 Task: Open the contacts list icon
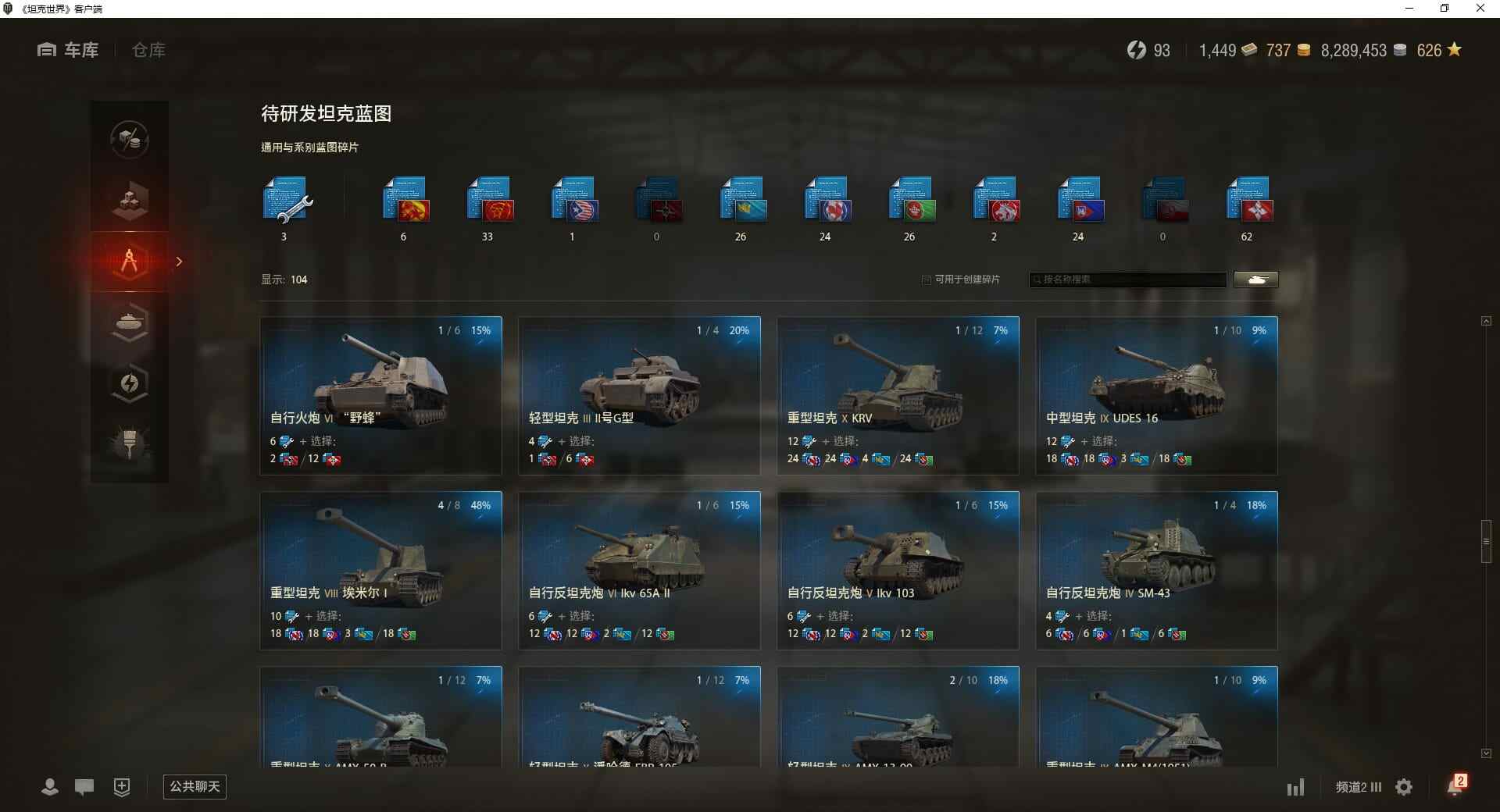(50, 787)
